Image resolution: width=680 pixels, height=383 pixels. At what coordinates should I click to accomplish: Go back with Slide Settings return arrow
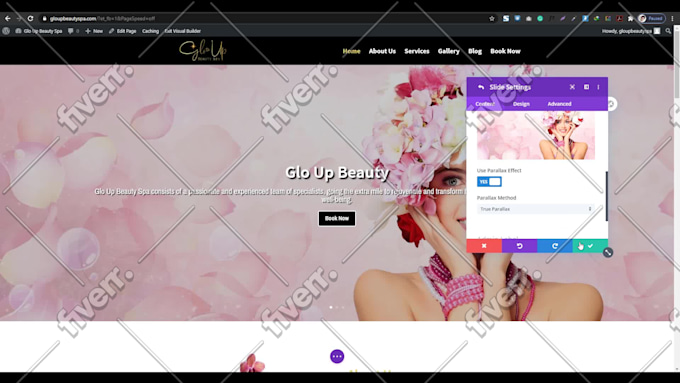[x=481, y=87]
